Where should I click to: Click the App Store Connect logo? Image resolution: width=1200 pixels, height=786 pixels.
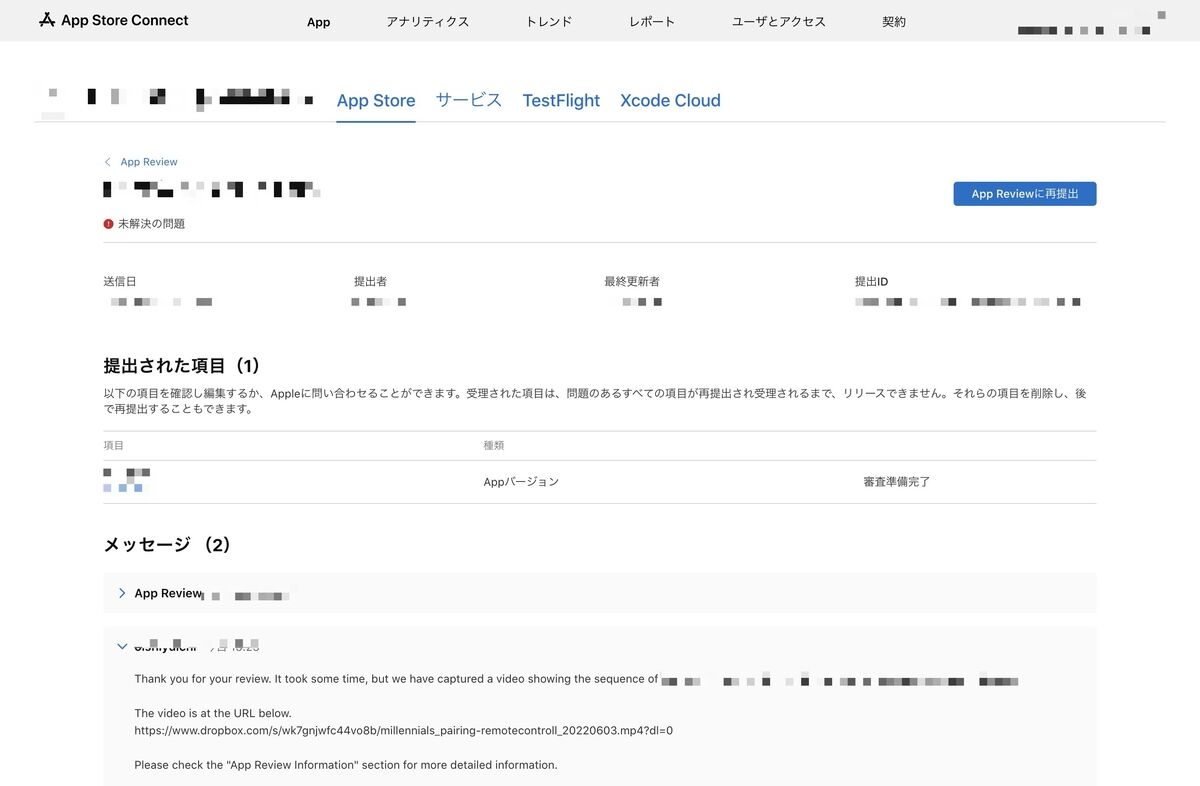click(x=113, y=20)
